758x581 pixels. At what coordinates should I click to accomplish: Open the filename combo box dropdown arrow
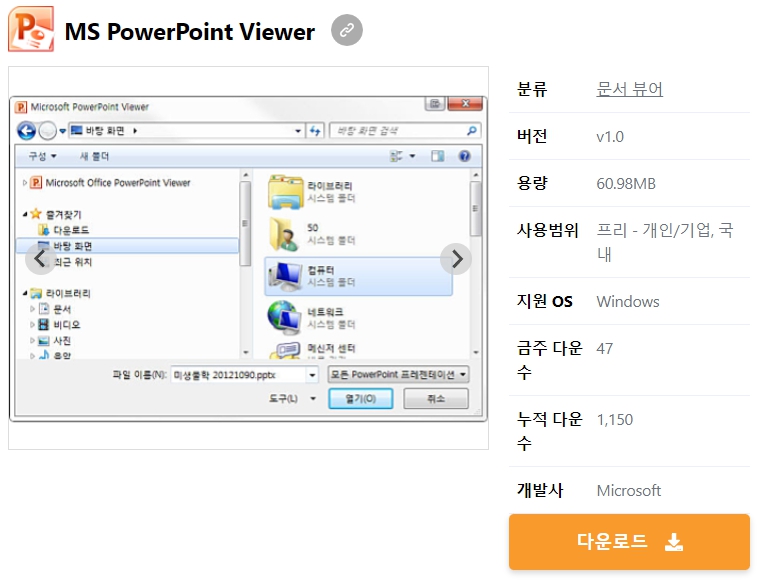coord(312,375)
